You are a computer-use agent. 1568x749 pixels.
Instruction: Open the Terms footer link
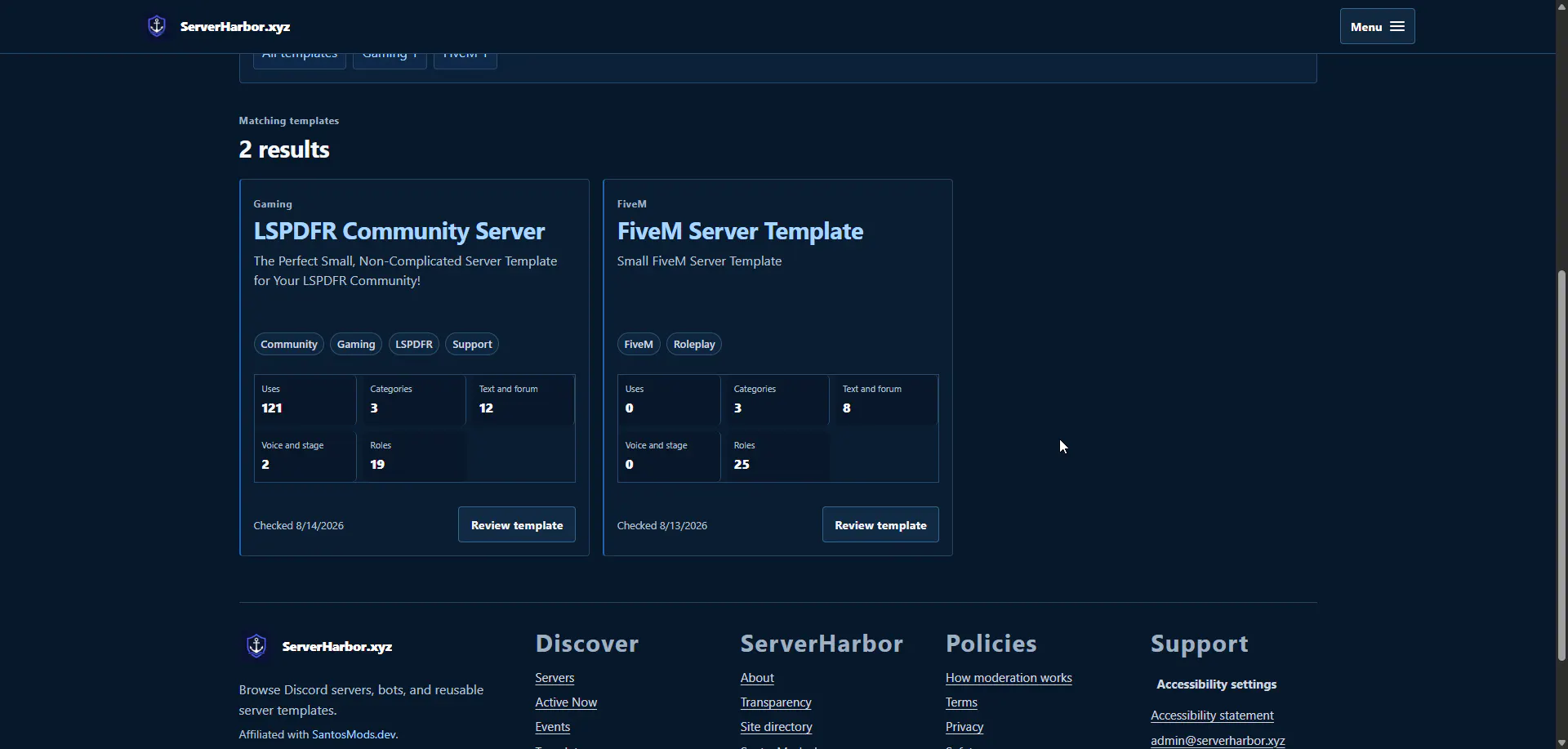tap(961, 702)
